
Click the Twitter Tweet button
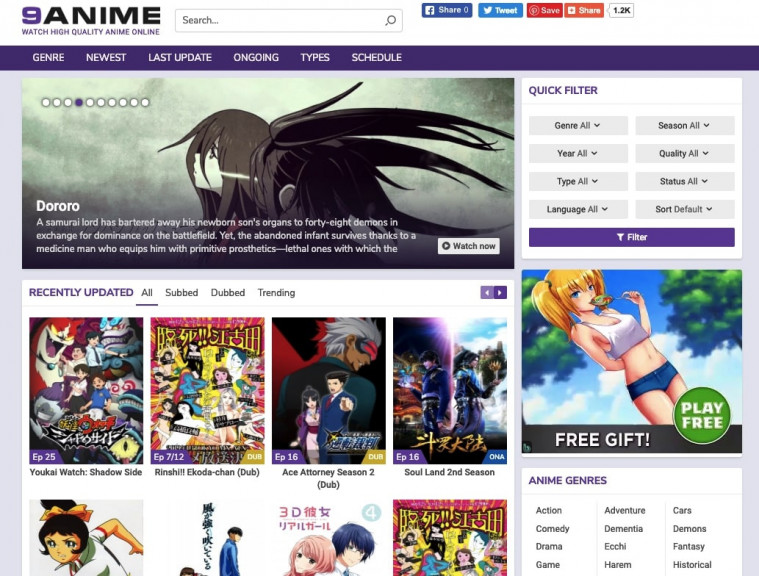click(x=501, y=10)
